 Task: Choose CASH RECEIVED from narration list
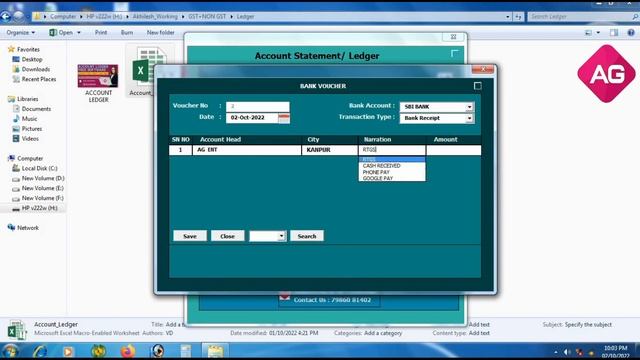tap(392, 166)
